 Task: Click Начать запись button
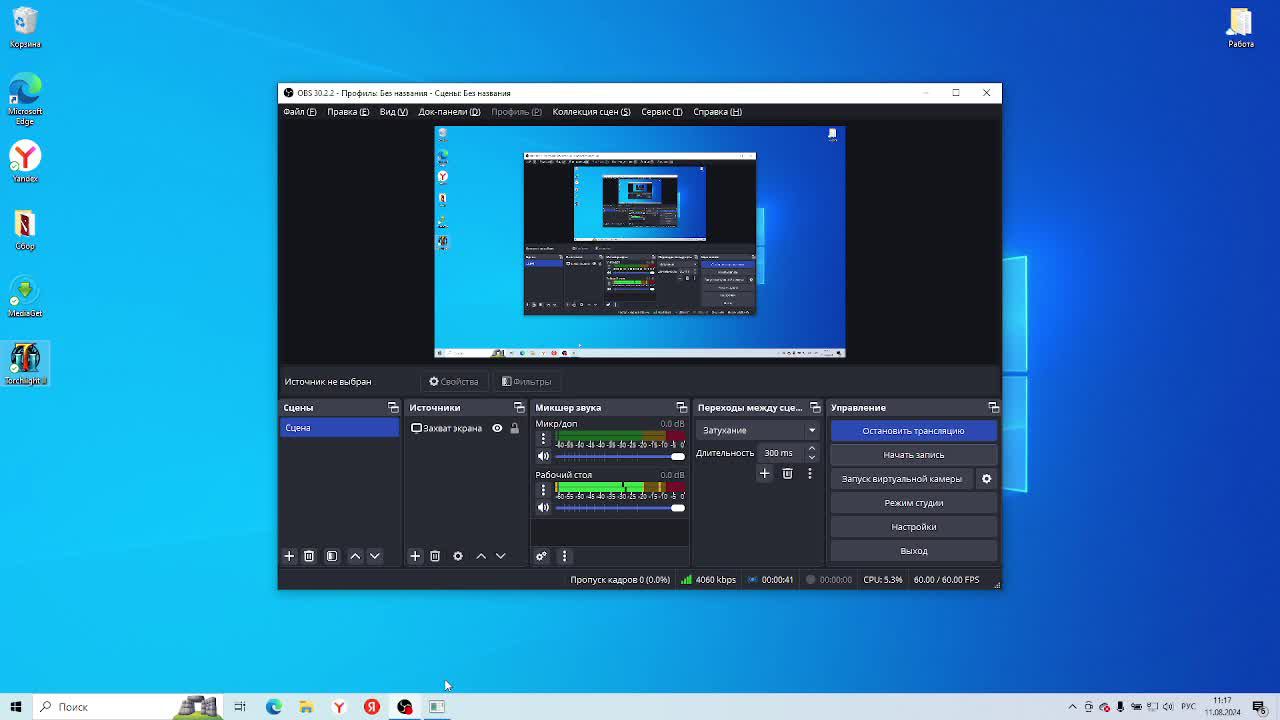tap(913, 455)
